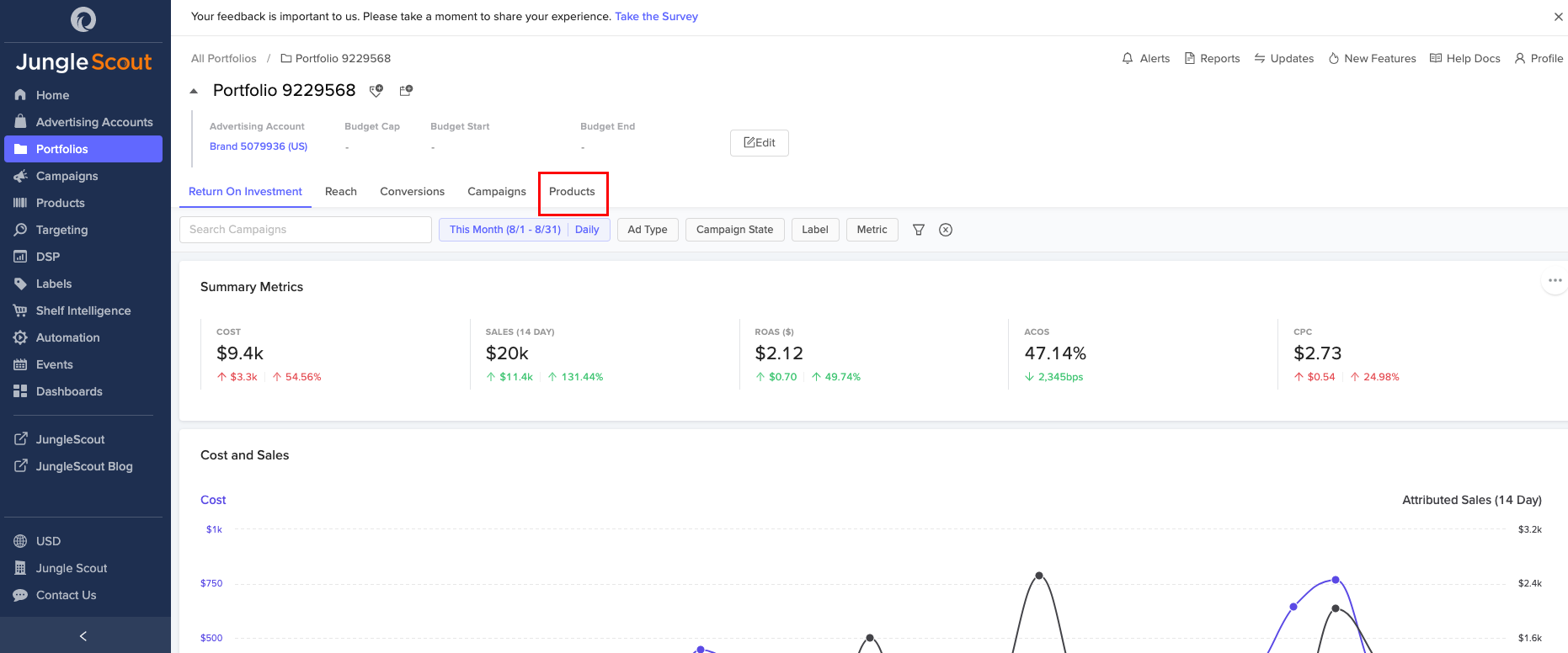1568x653 pixels.
Task: Select the Portfolios sidebar item
Action: click(83, 149)
